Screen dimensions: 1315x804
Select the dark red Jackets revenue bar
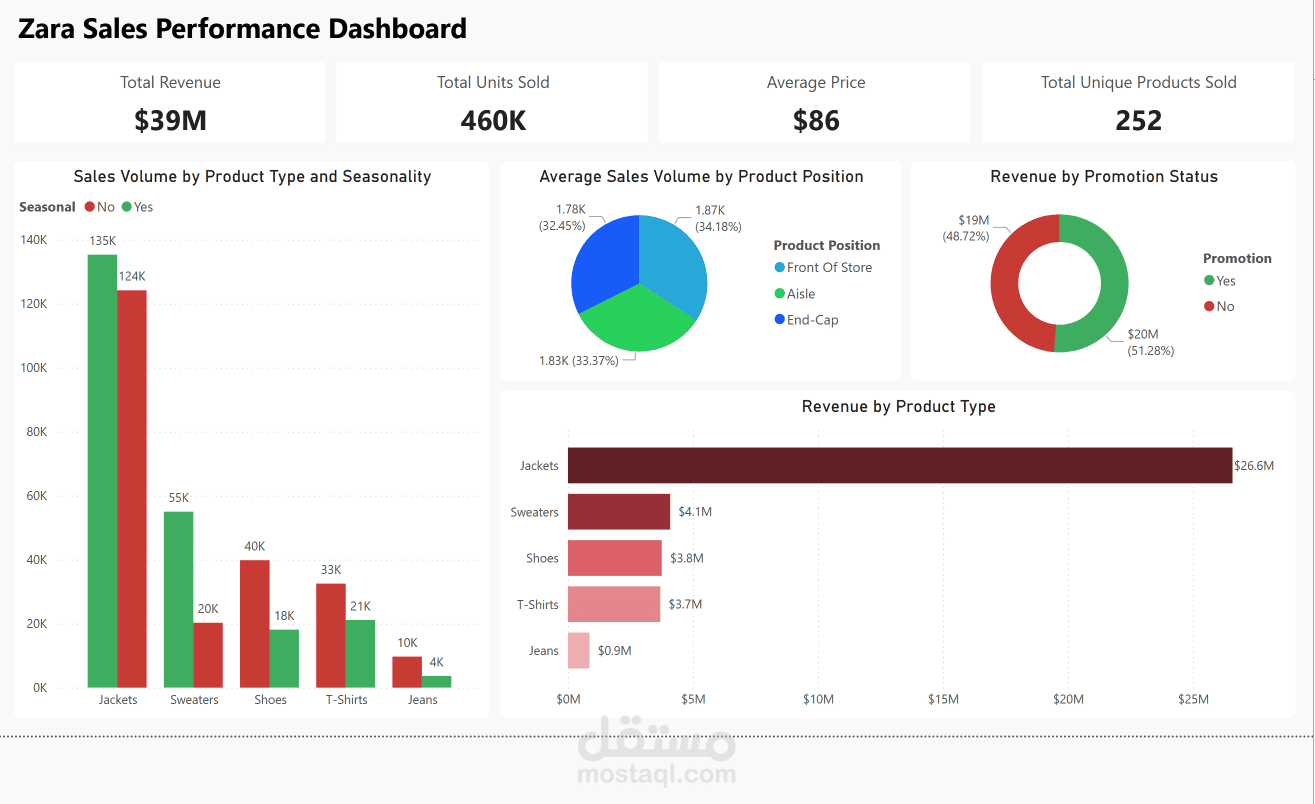click(x=898, y=465)
